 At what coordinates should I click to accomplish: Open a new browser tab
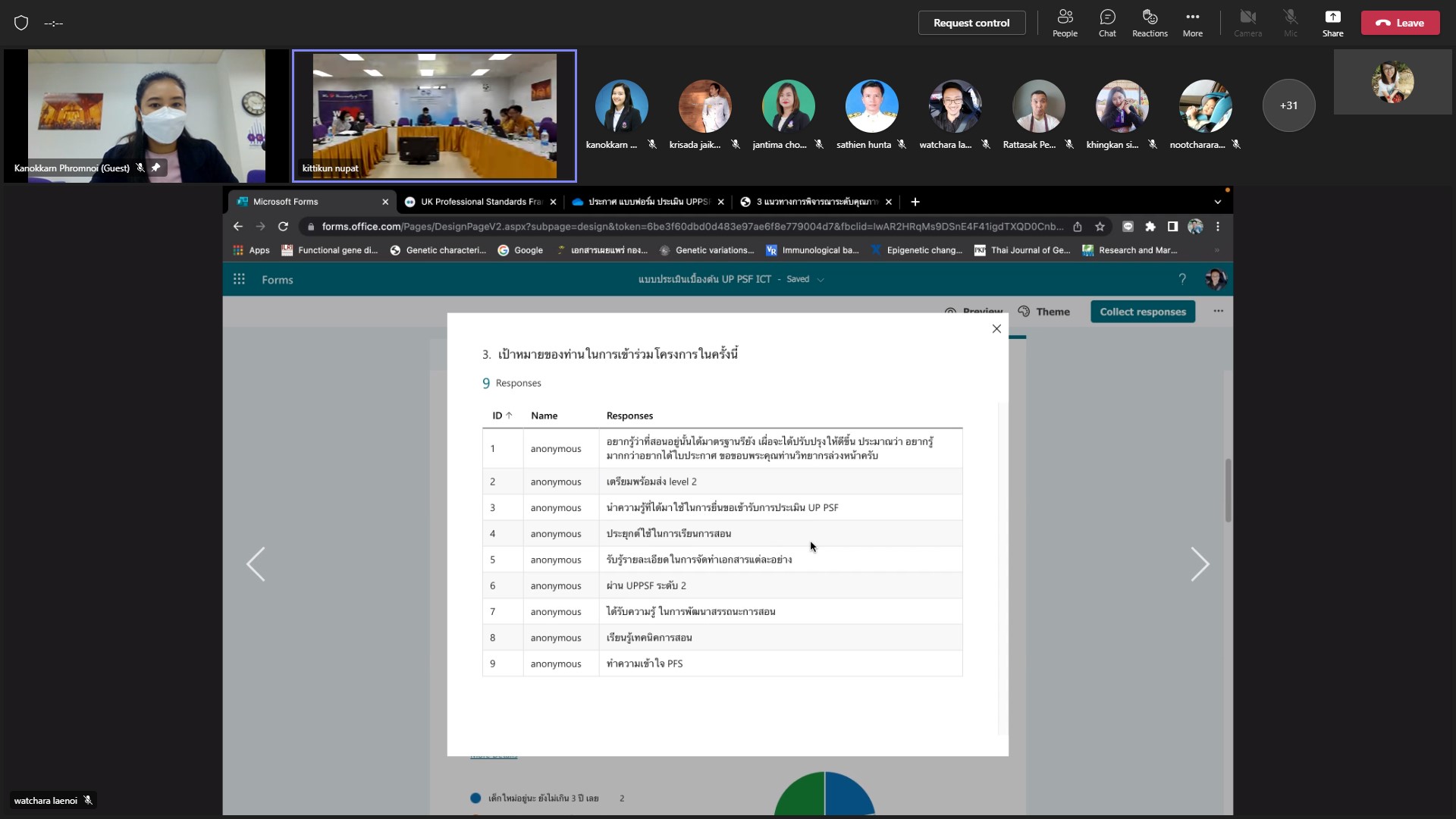[915, 202]
